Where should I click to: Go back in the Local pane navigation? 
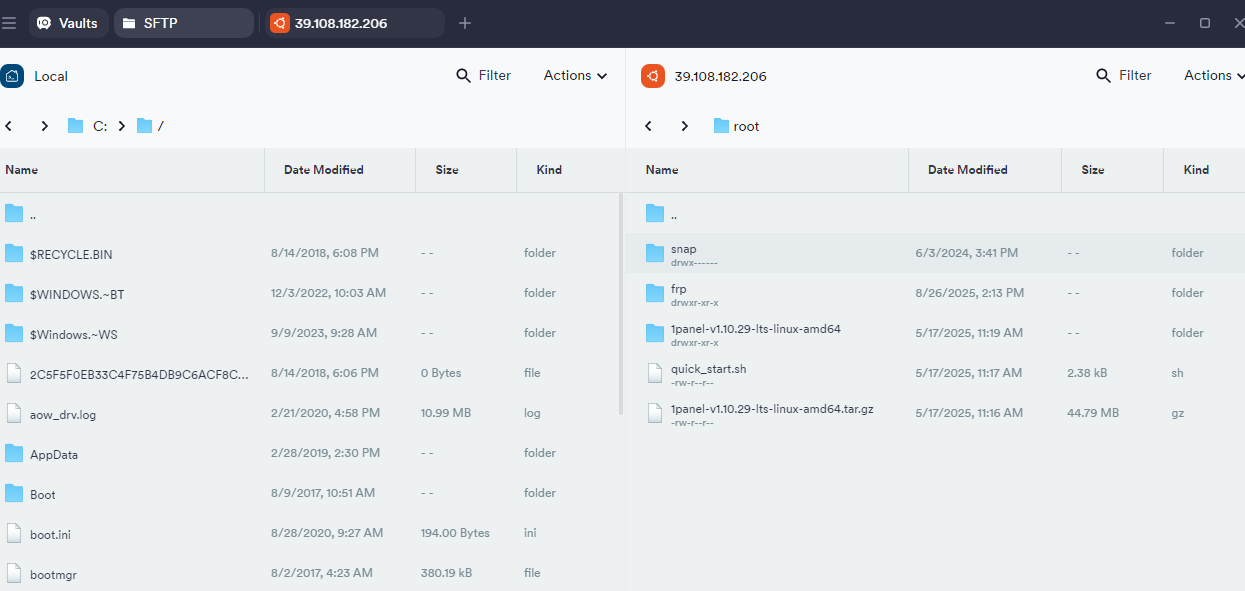tap(9, 126)
